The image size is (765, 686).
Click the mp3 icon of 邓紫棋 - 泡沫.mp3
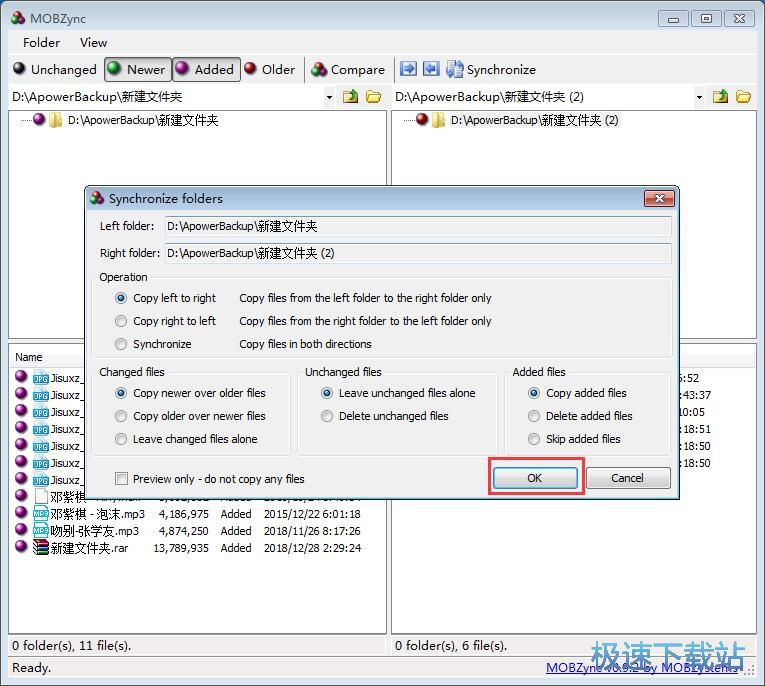[40, 514]
